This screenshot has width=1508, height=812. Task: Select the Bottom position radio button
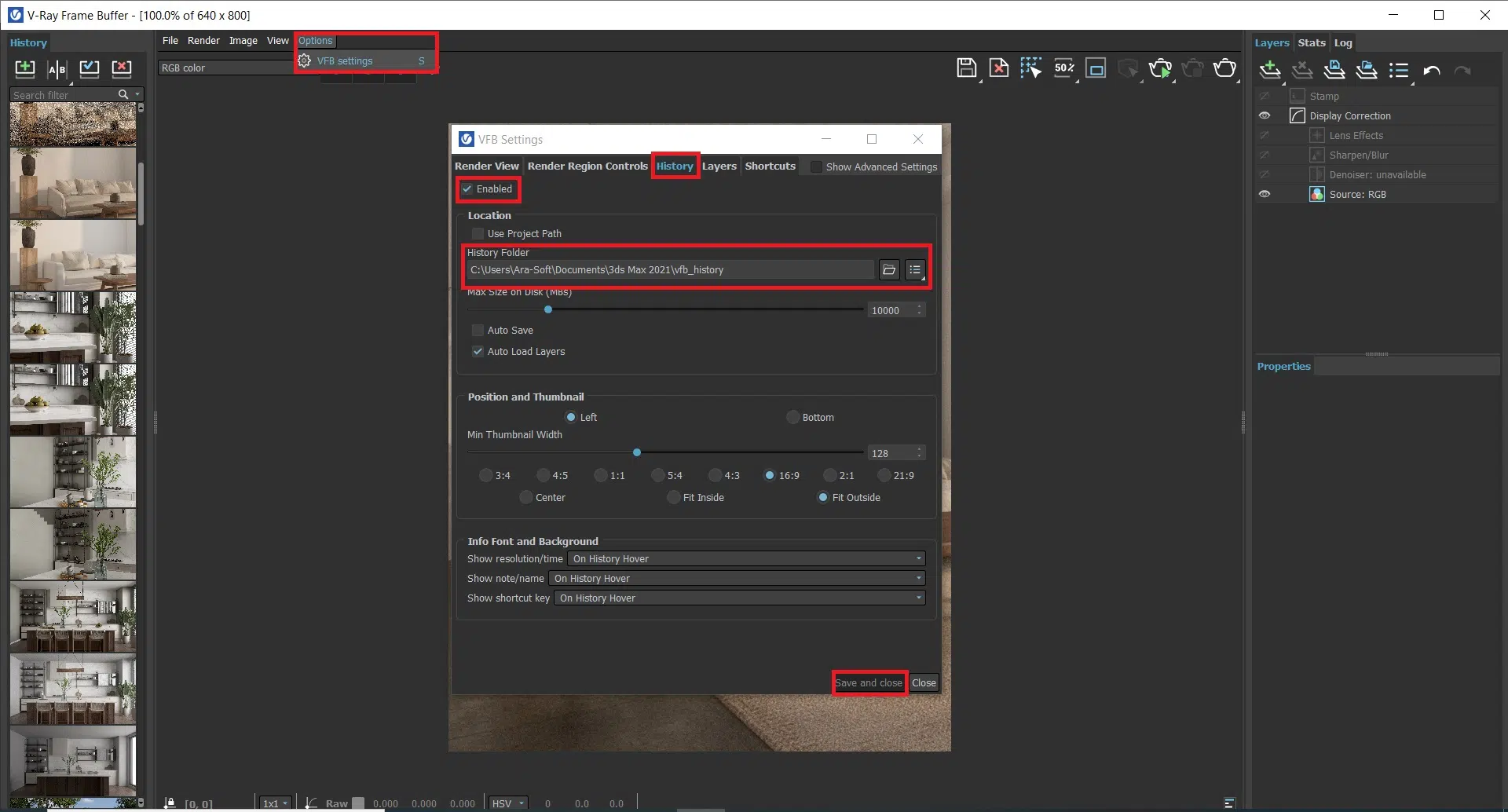point(793,418)
